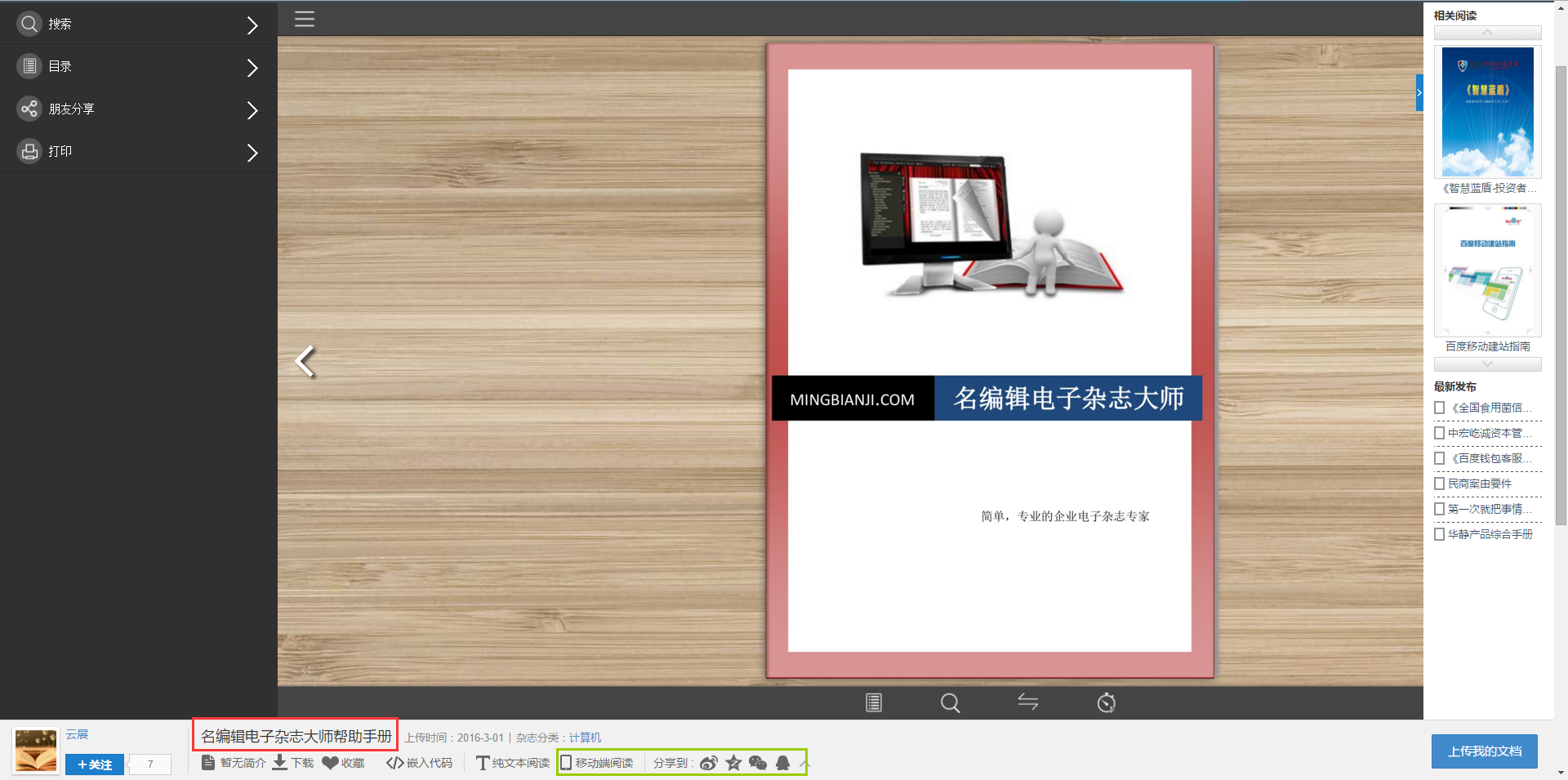1568x780 pixels.
Task: Open the 智慧蓝盾 cover thumbnail
Action: [x=1487, y=112]
